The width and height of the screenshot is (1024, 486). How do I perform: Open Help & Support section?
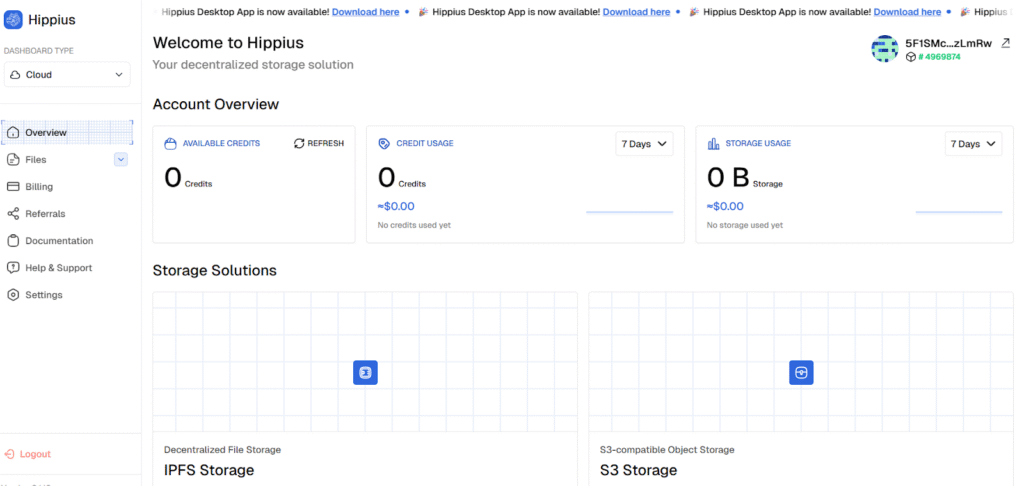[x=58, y=268]
